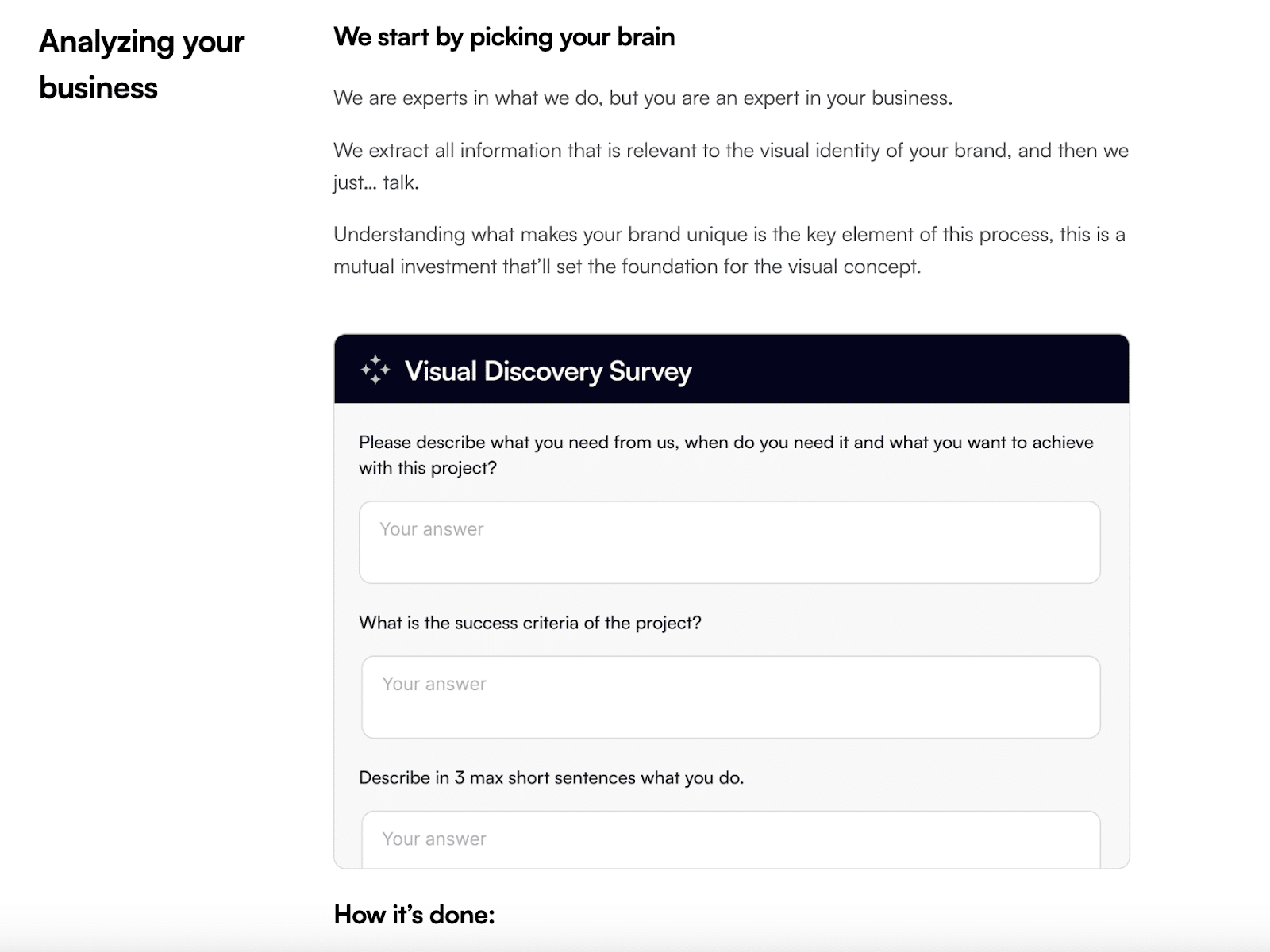
Task: Select the Analyzing your business sidebar heading
Action: click(x=141, y=64)
